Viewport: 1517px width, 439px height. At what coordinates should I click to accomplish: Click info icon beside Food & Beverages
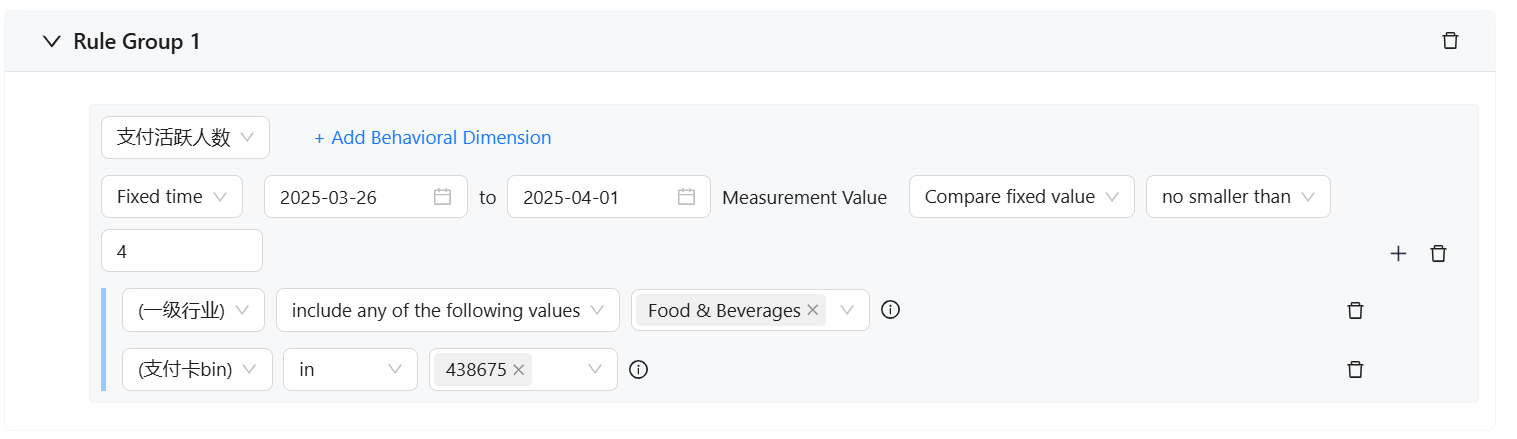point(890,310)
